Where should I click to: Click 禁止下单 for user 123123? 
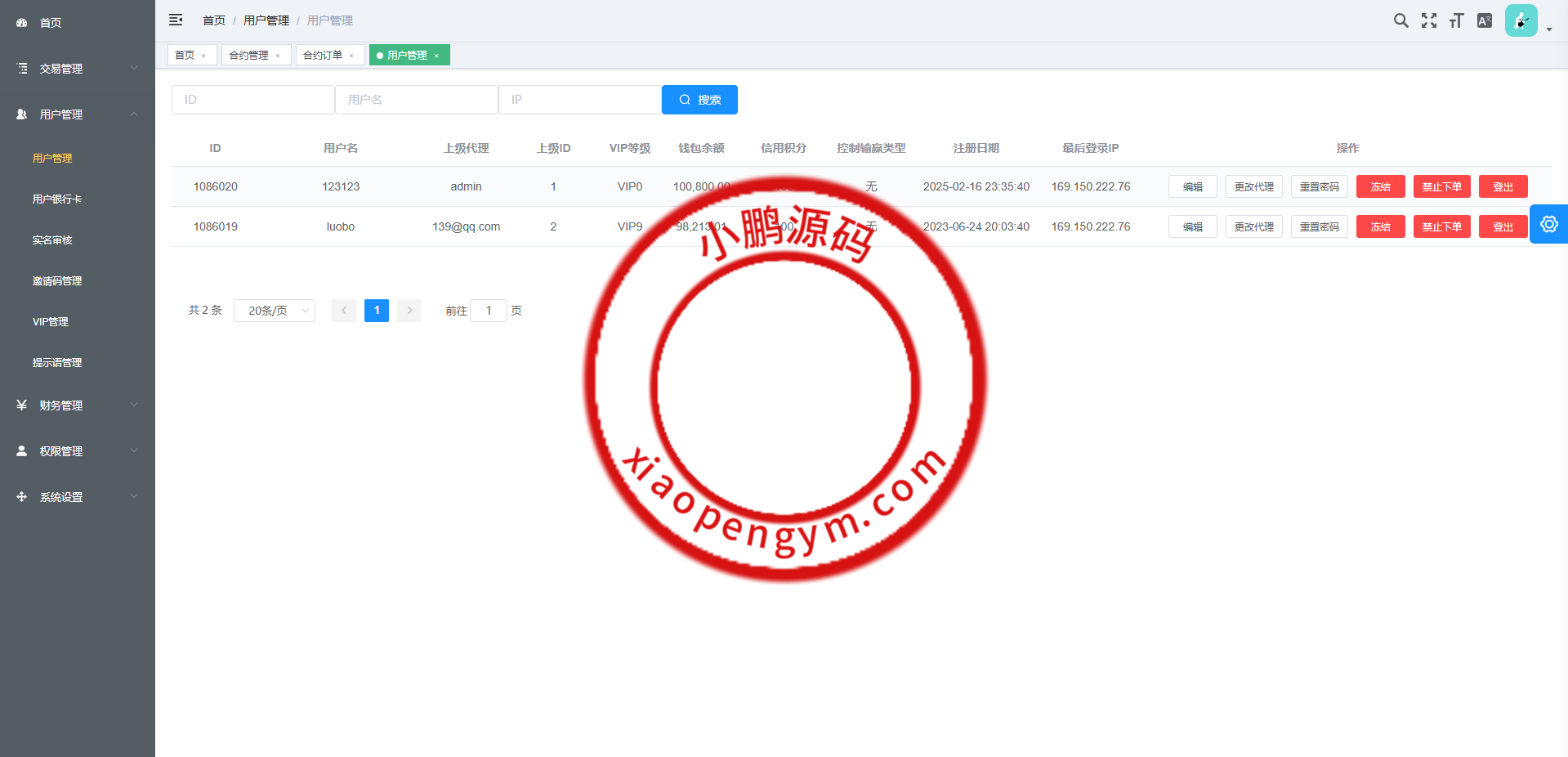(1441, 186)
